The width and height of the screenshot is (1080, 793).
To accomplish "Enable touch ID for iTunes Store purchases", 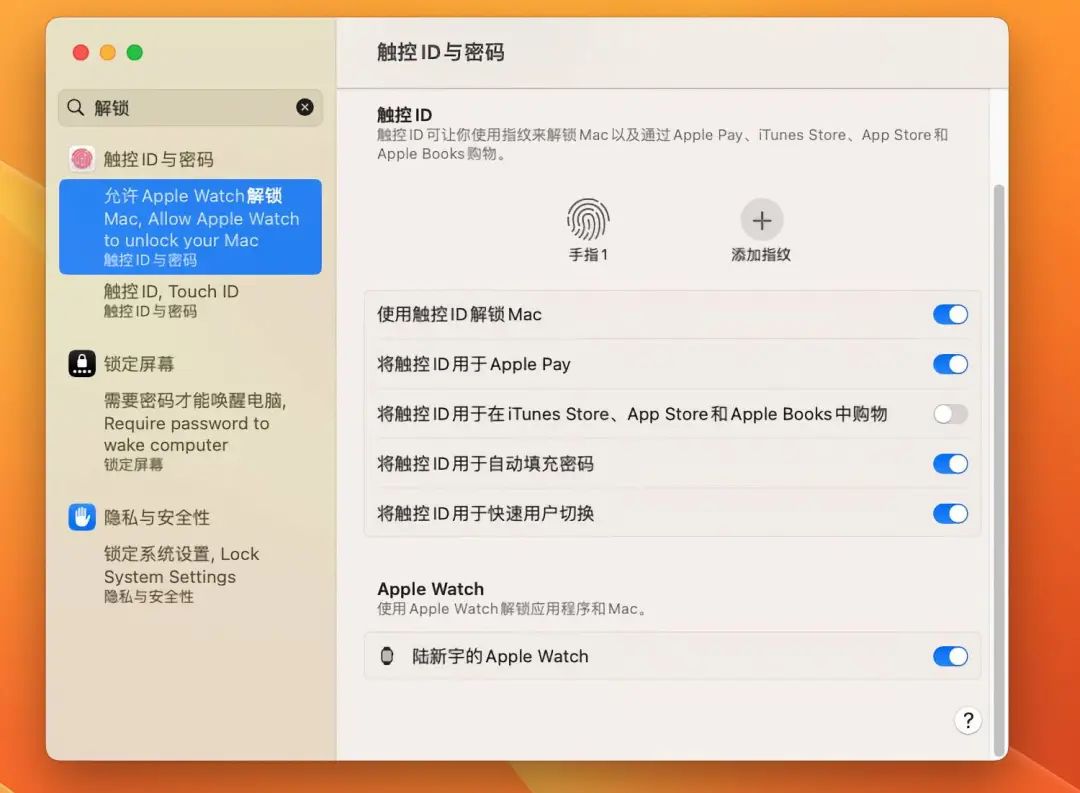I will 950,414.
